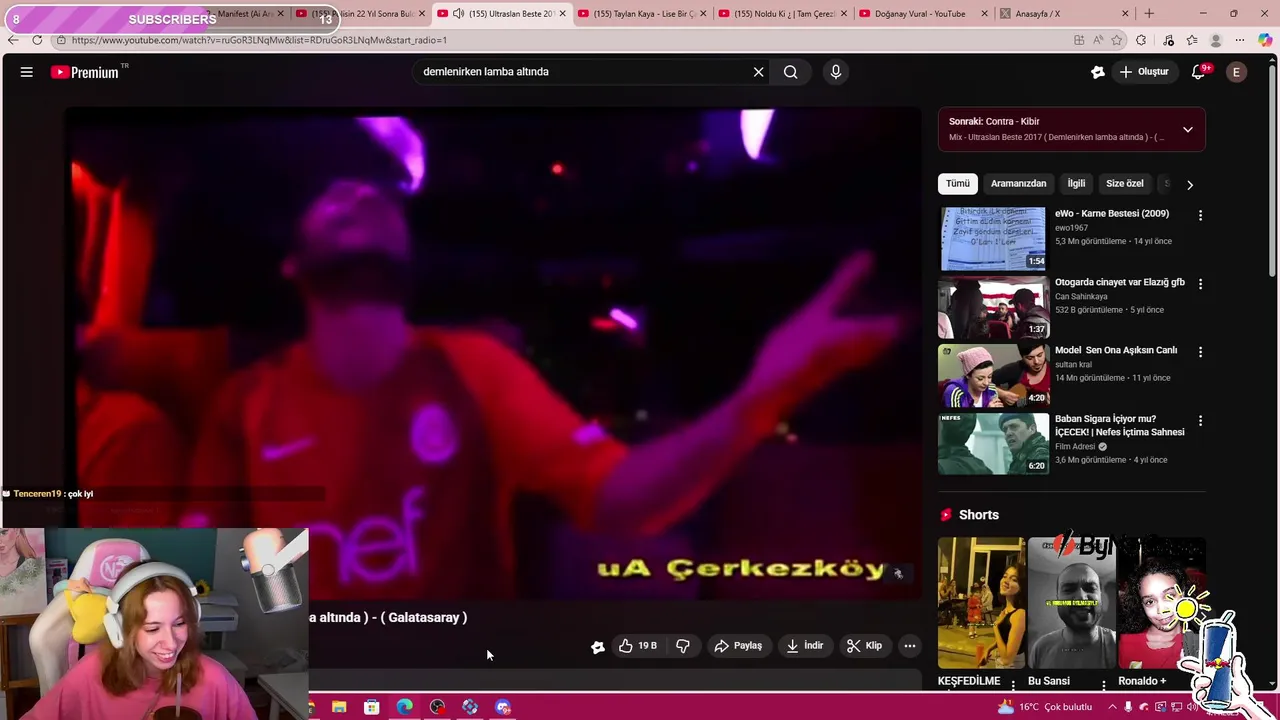
Task: Click the sparkle icon beside Oluştur
Action: (1098, 72)
